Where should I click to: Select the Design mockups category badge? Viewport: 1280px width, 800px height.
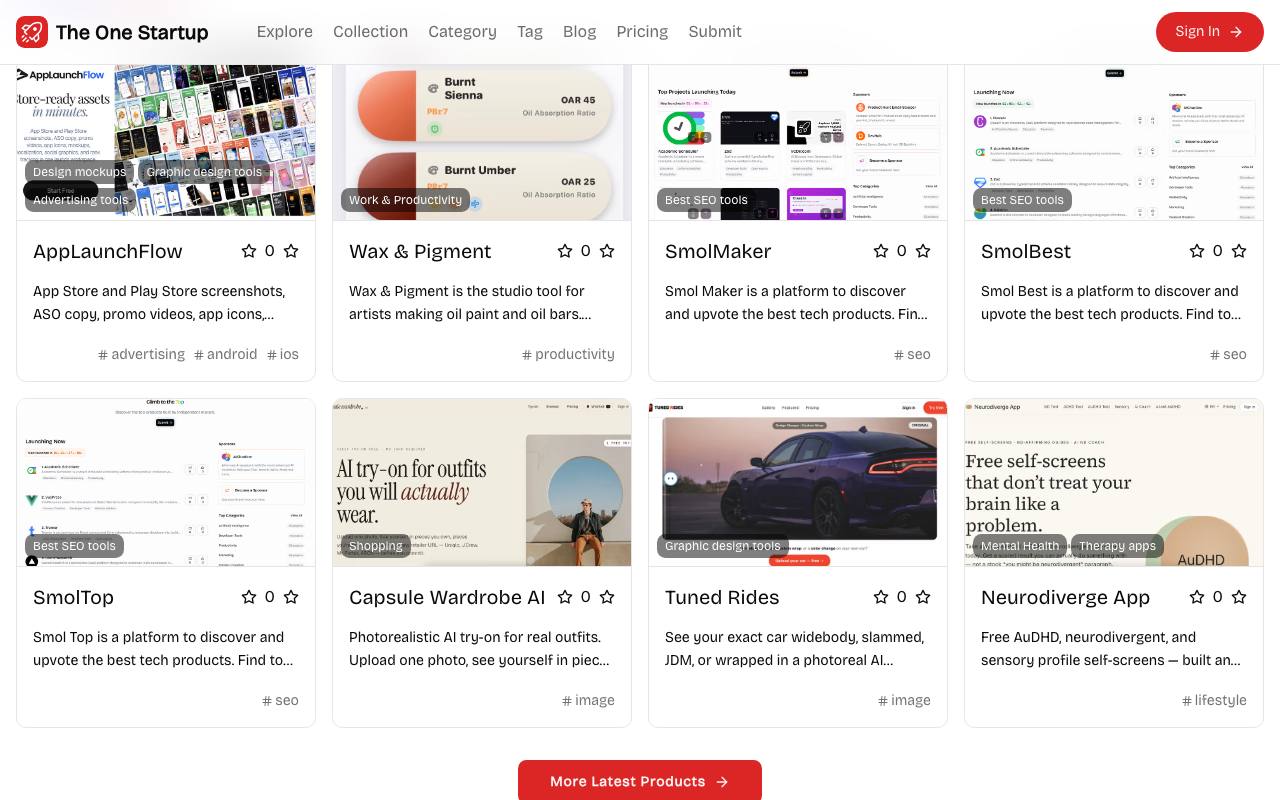pos(80,172)
